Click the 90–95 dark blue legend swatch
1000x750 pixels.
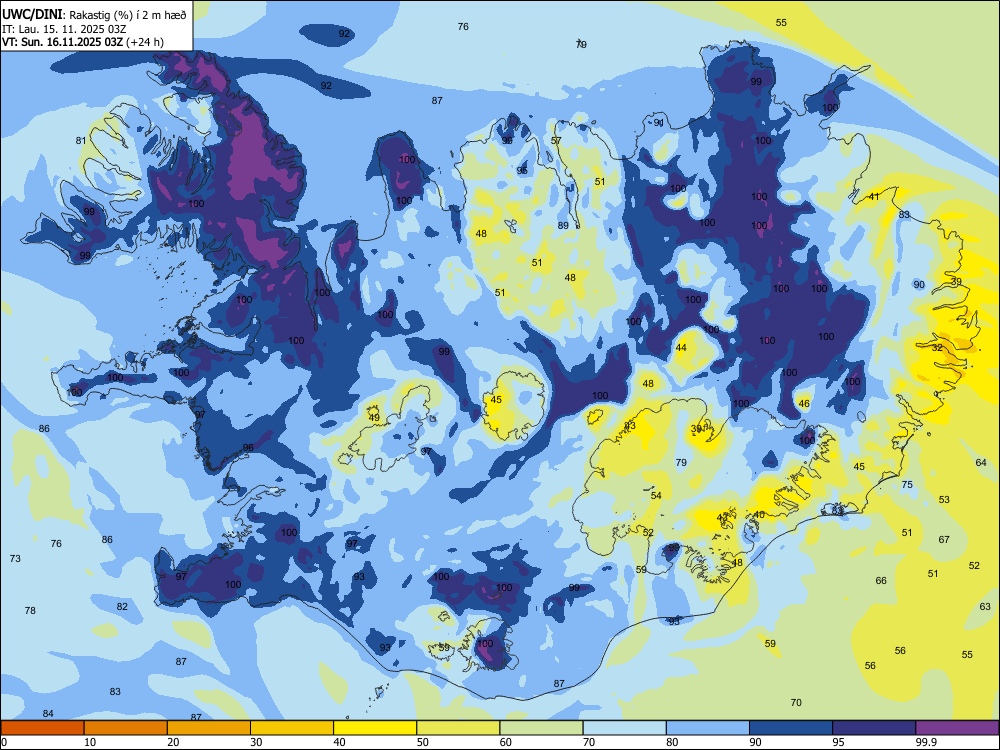(791, 728)
